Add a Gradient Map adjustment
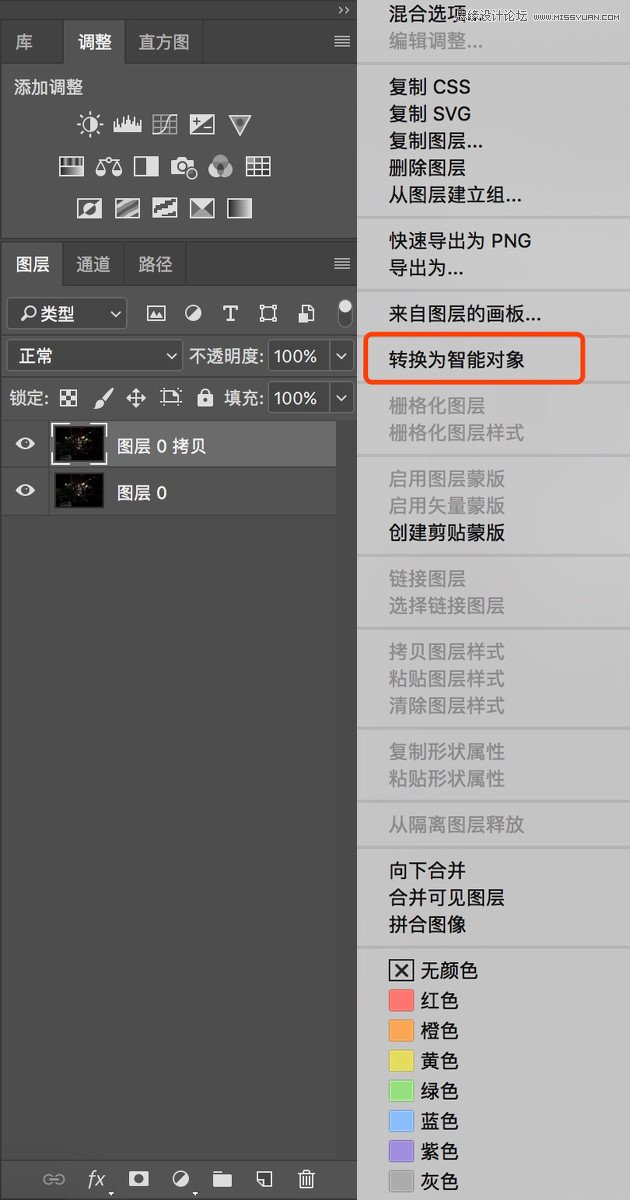 pos(239,209)
